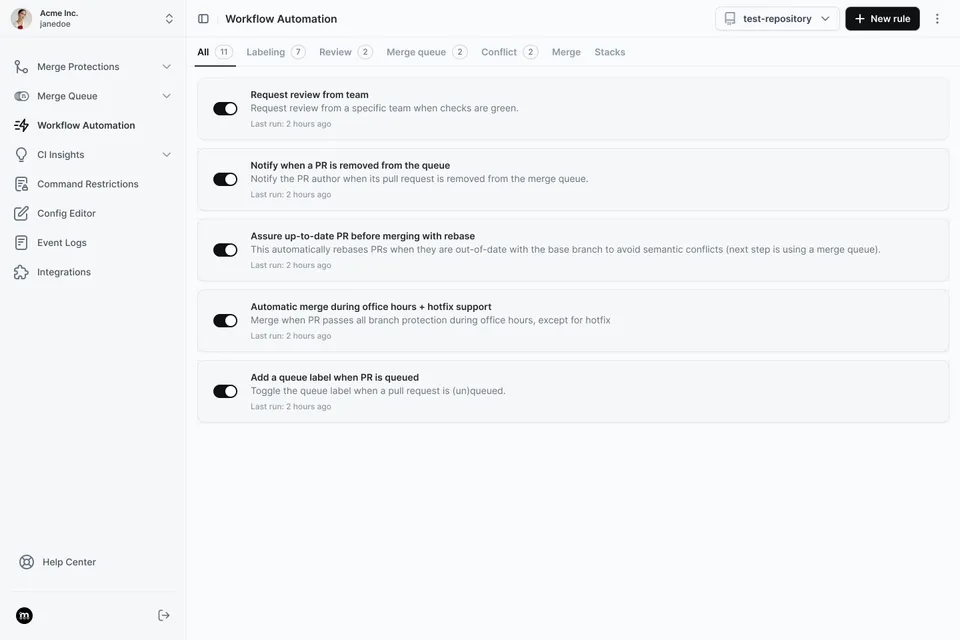
Task: Open the Conflict tab
Action: coord(500,50)
